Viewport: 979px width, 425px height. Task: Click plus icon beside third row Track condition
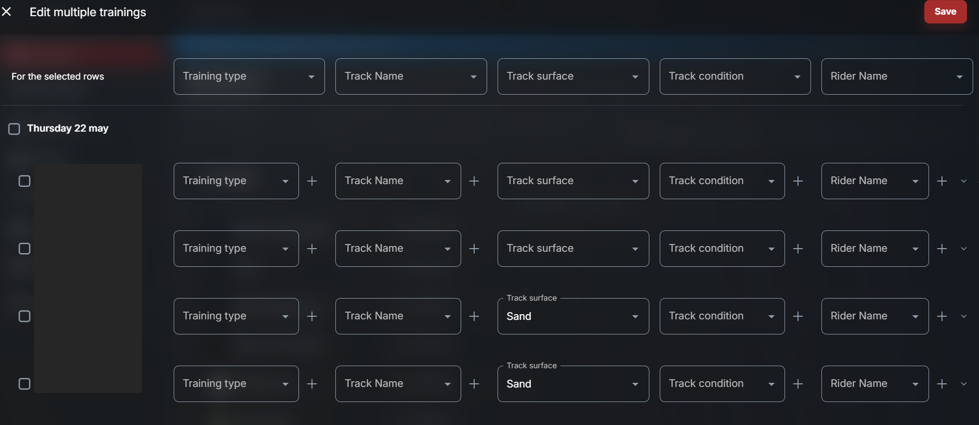(x=798, y=316)
